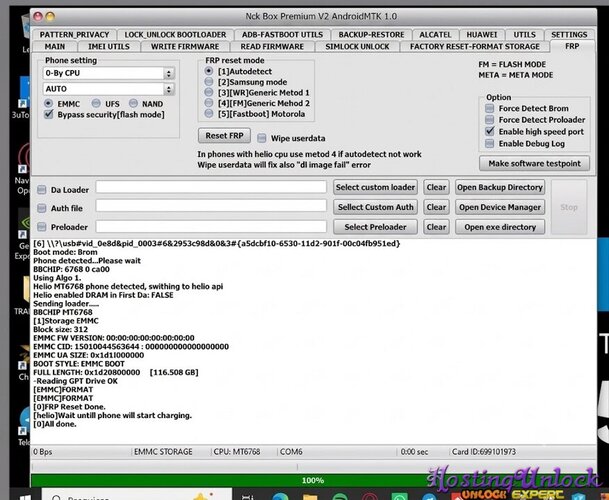609x500 pixels.
Task: Open Device Manager
Action: tap(500, 207)
